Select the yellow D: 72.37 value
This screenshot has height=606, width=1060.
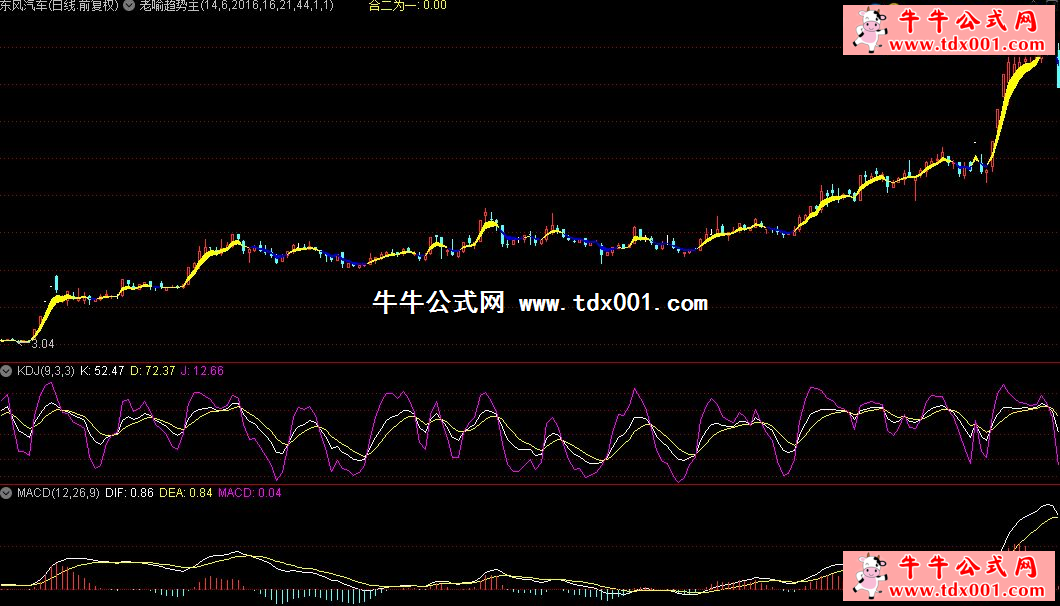[x=153, y=371]
